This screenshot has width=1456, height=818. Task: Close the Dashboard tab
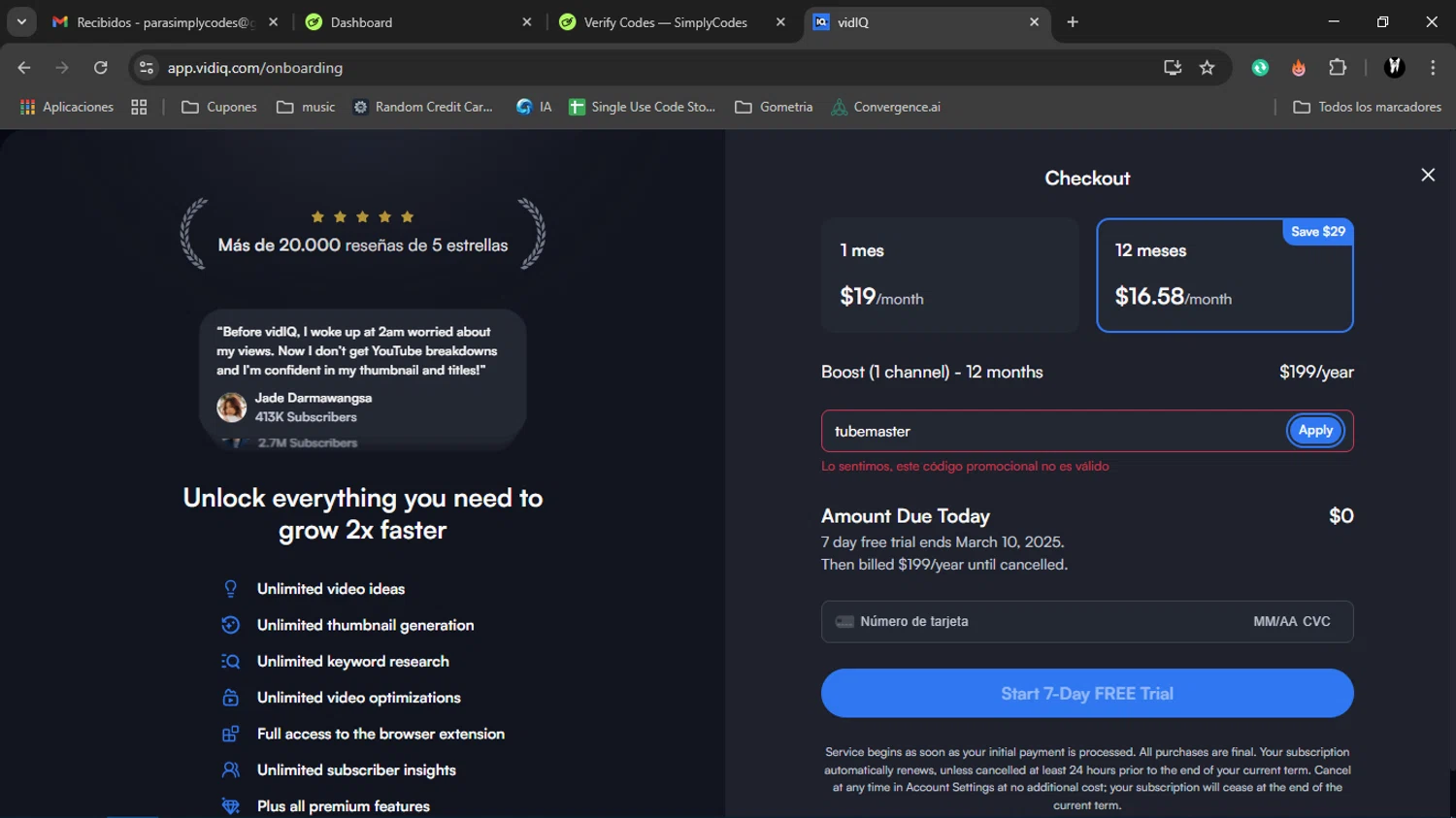pyautogui.click(x=527, y=22)
